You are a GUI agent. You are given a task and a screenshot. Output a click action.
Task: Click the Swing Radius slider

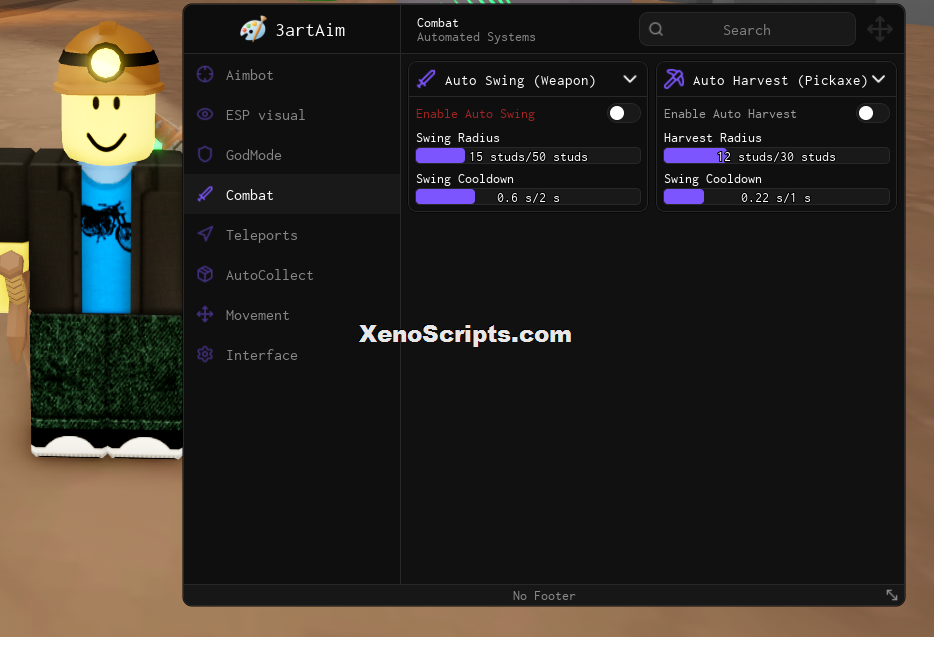click(x=528, y=156)
